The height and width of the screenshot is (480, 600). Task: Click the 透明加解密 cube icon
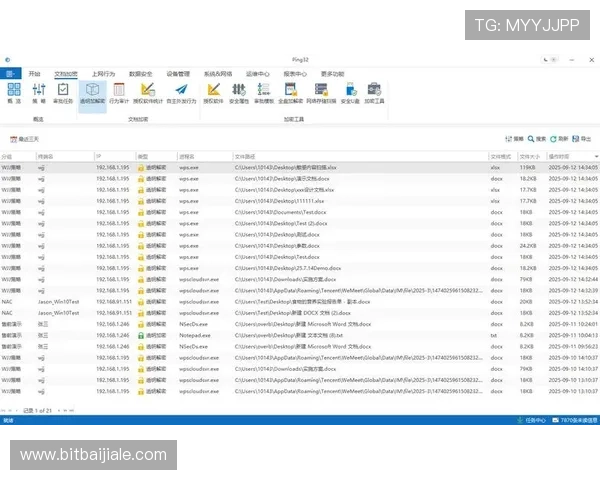coord(92,93)
